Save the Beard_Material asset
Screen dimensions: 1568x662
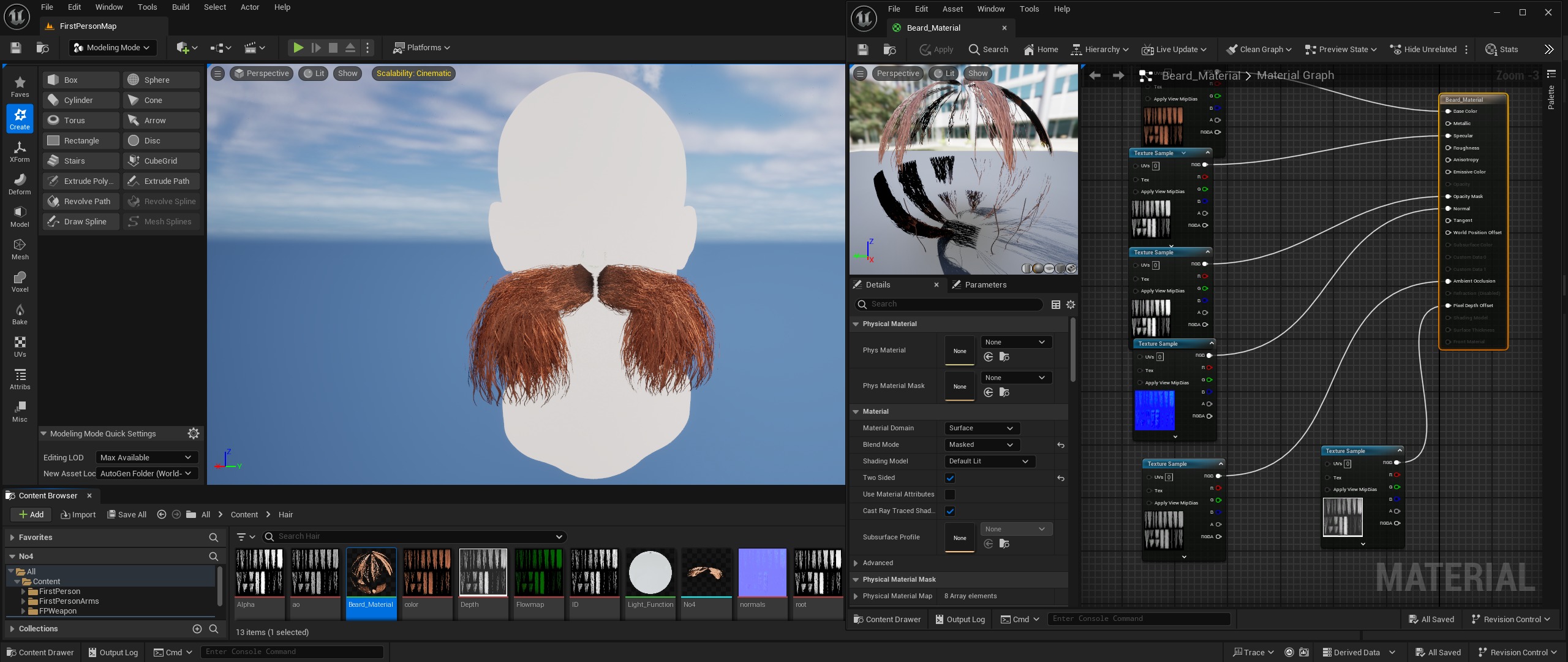pyautogui.click(x=862, y=49)
